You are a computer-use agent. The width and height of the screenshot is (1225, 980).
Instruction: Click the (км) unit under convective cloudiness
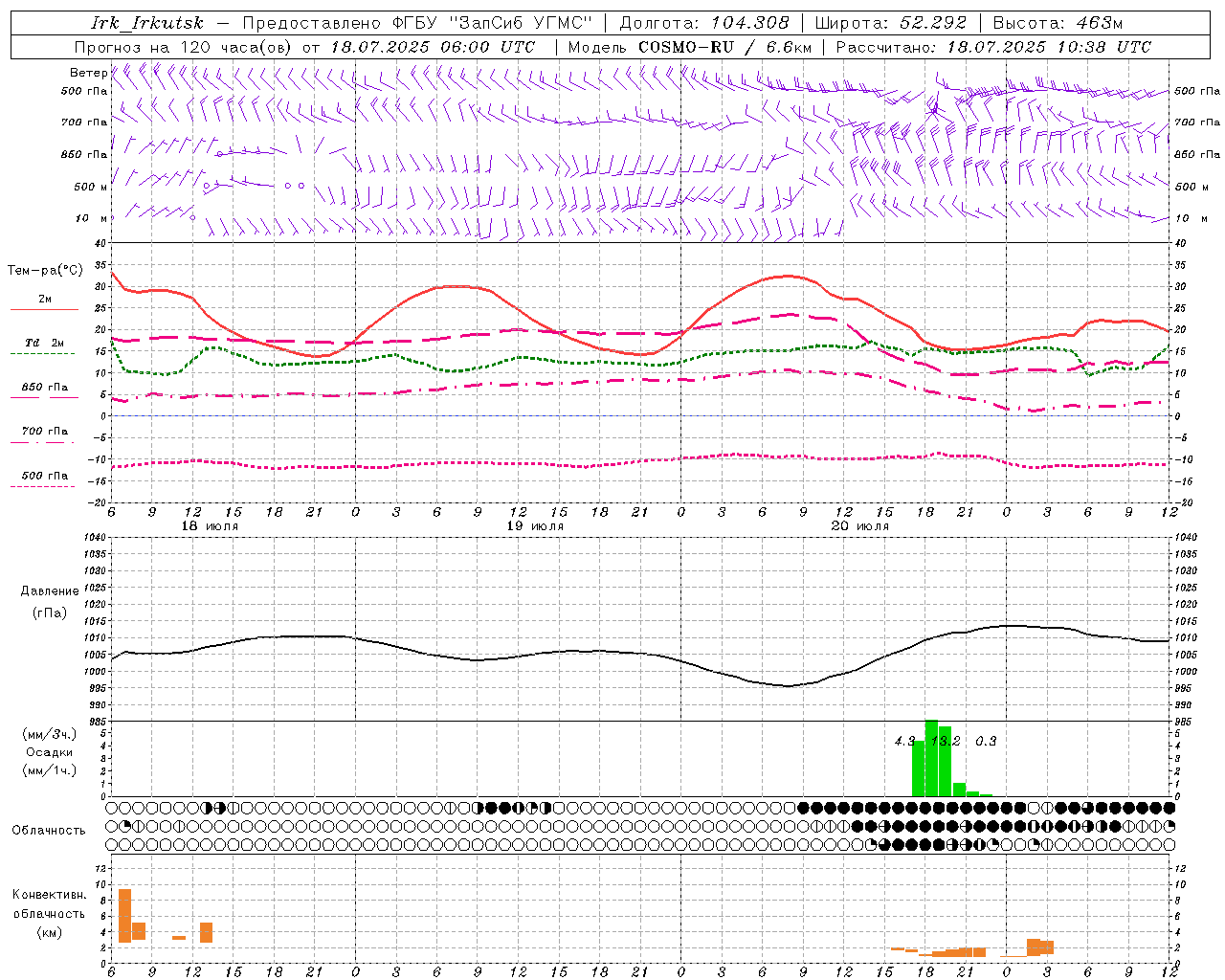pos(50,932)
